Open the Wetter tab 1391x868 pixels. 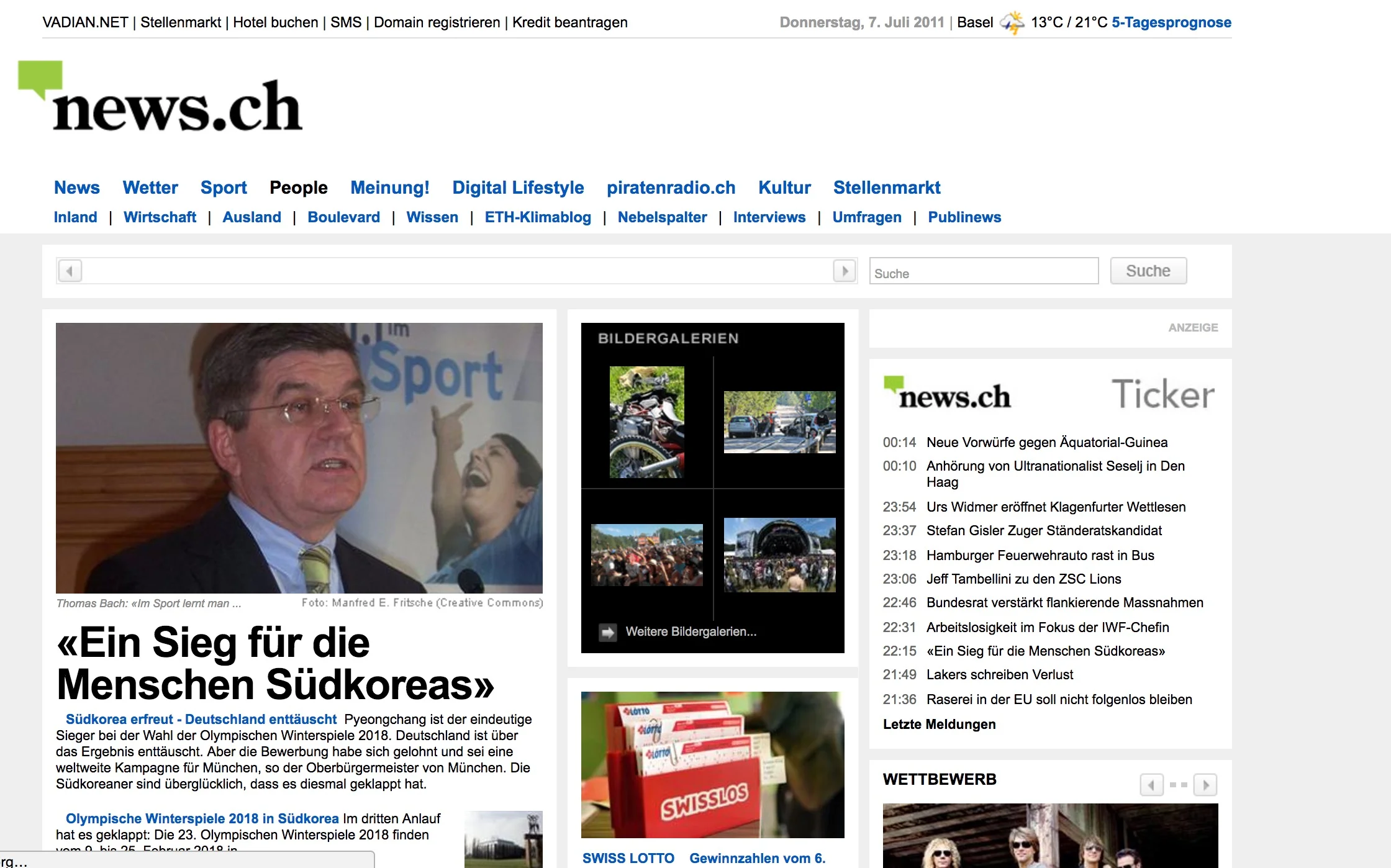pos(150,188)
